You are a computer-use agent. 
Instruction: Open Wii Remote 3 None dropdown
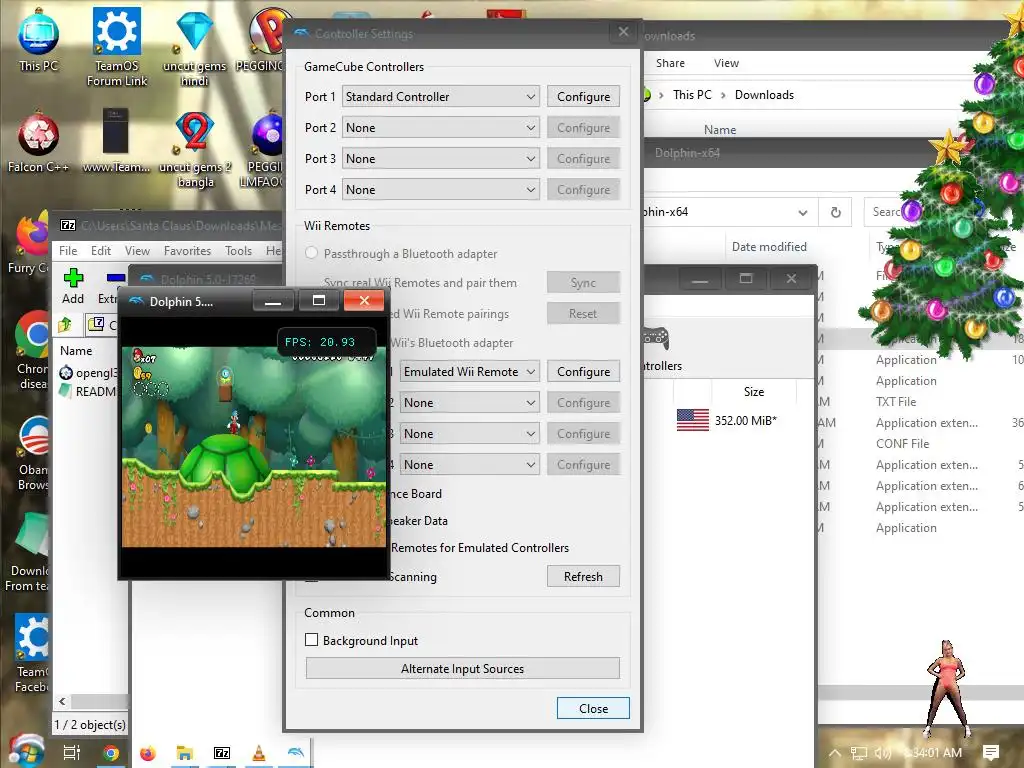point(470,434)
